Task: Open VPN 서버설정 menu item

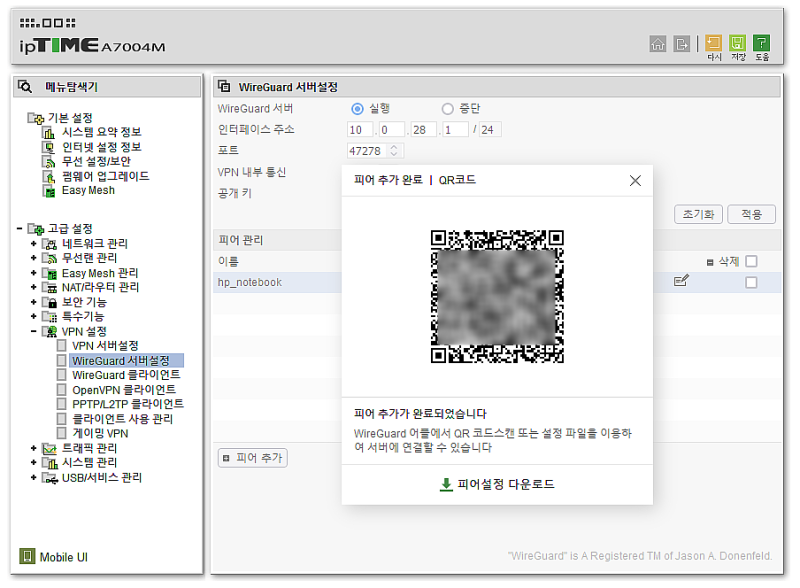Action: (105, 346)
